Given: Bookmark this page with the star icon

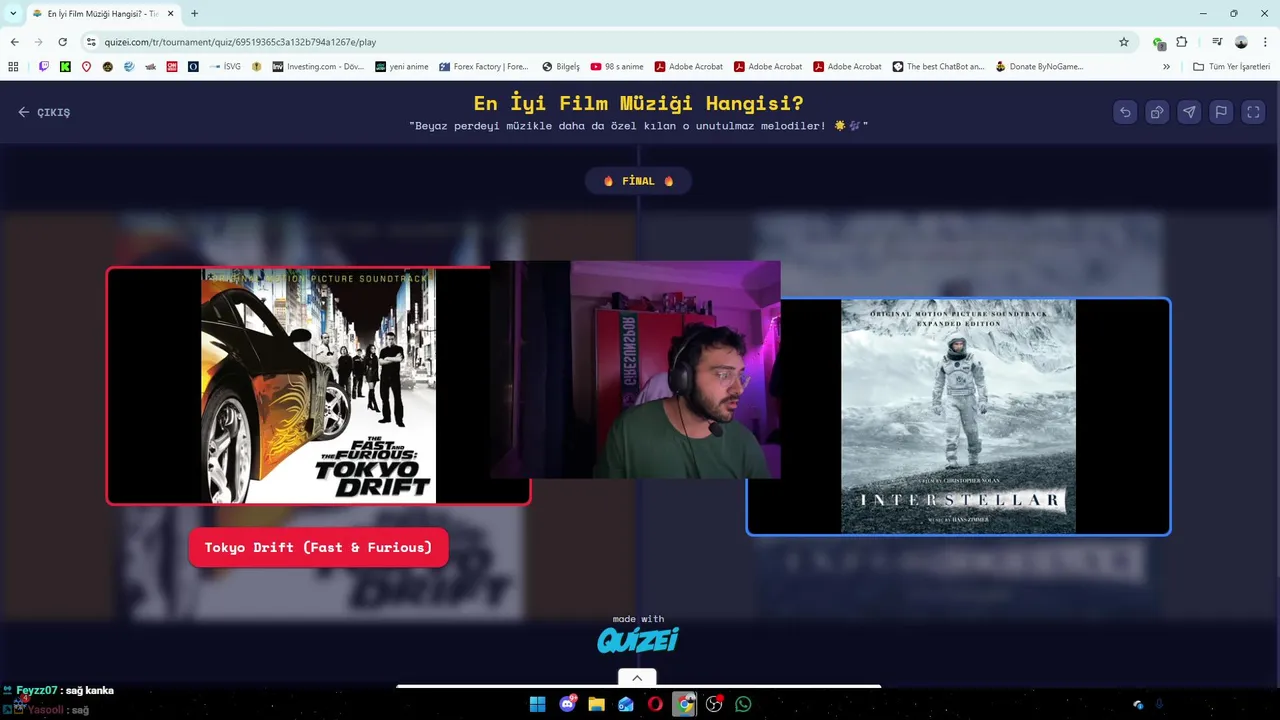Looking at the screenshot, I should pos(1124,42).
